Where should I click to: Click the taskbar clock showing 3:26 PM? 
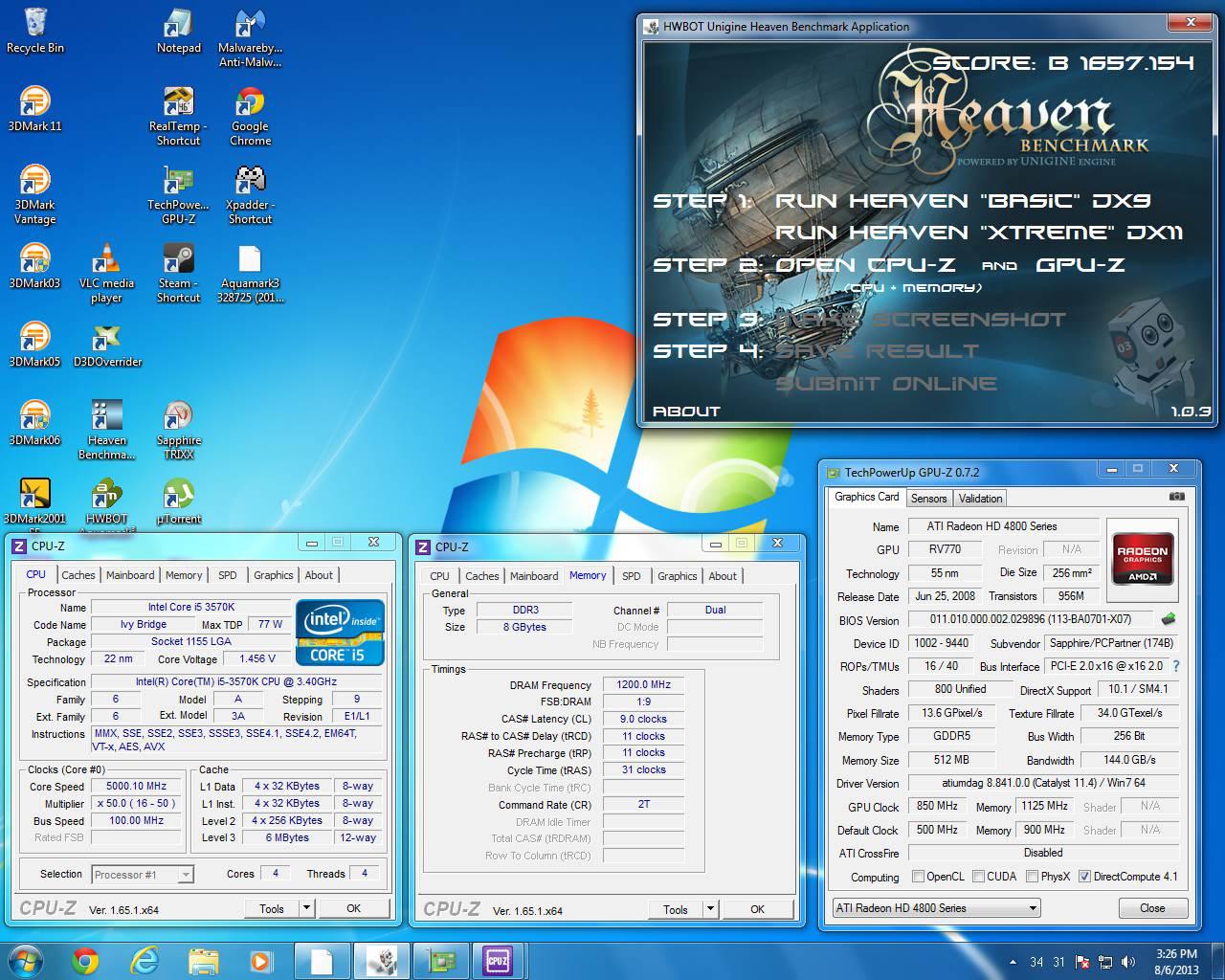click(x=1176, y=962)
